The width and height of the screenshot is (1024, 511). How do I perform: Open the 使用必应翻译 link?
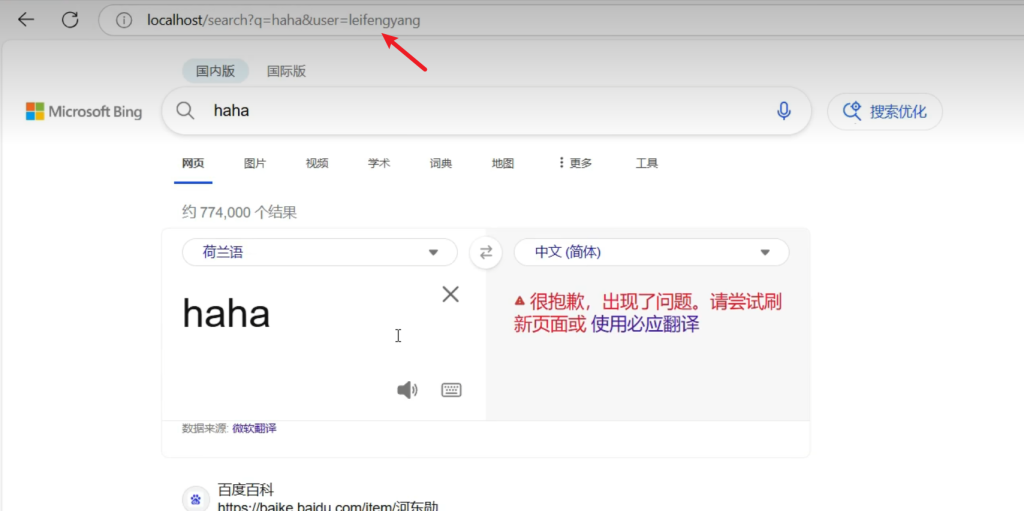click(x=645, y=324)
